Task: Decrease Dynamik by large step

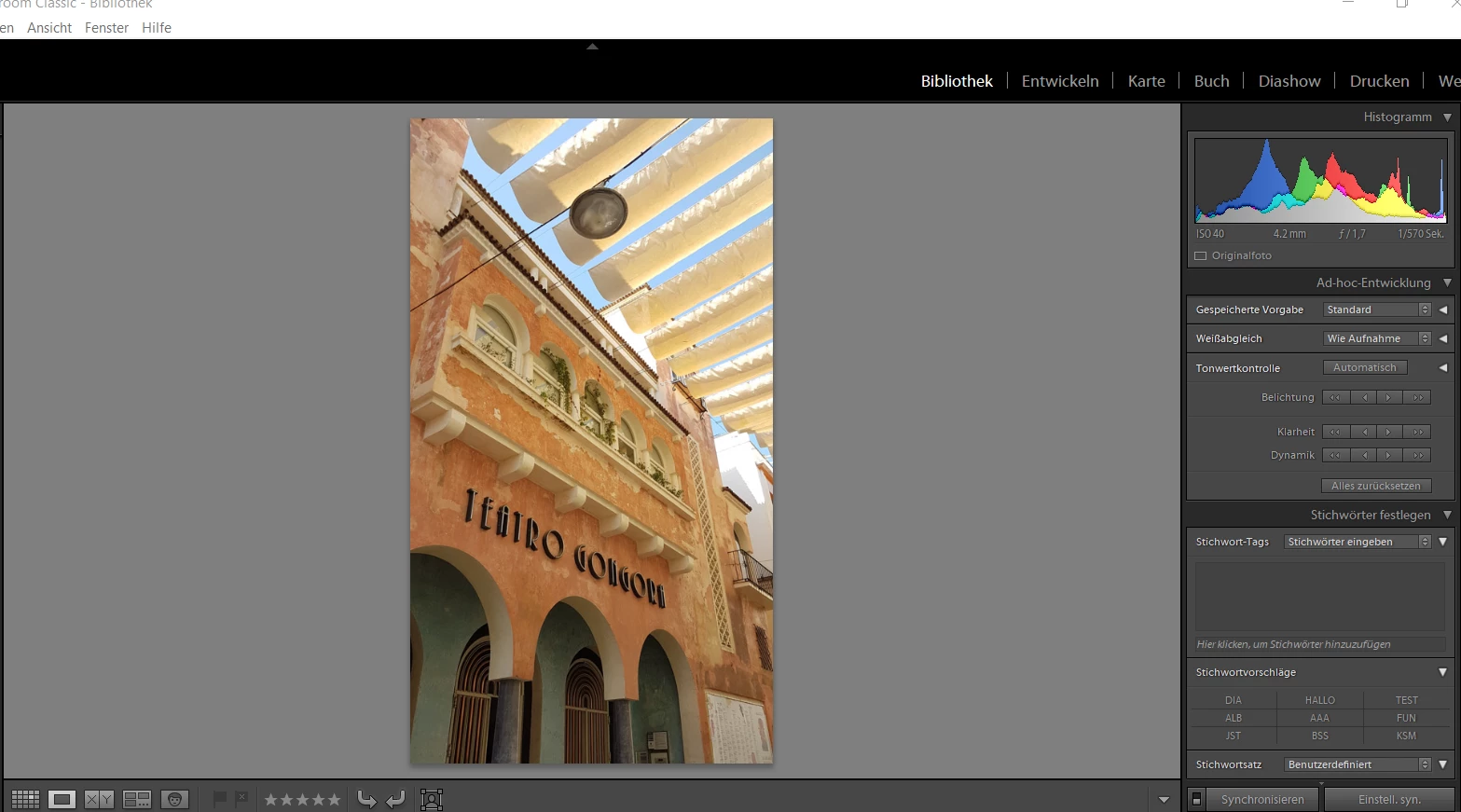Action: click(x=1335, y=455)
